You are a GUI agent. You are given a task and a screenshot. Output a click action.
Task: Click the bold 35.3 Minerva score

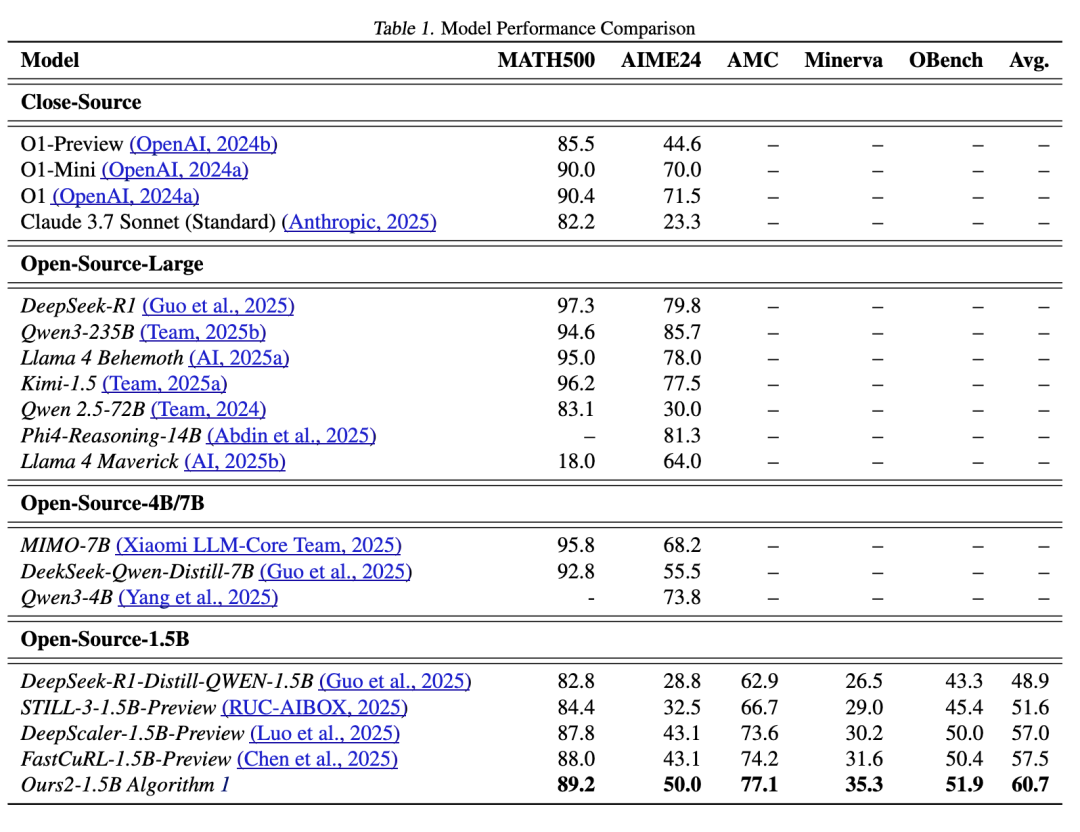click(864, 785)
